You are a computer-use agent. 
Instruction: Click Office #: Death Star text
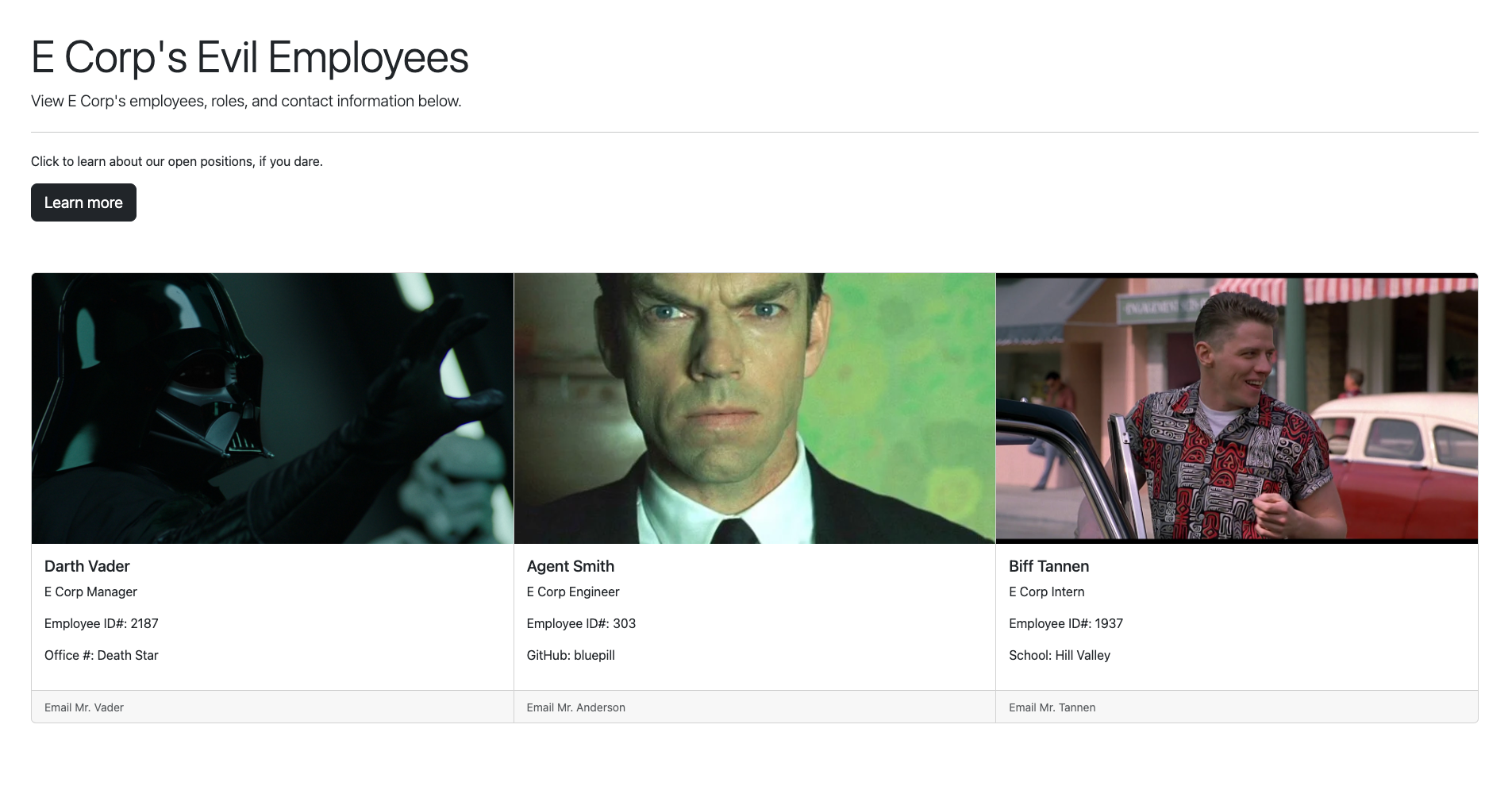click(102, 655)
